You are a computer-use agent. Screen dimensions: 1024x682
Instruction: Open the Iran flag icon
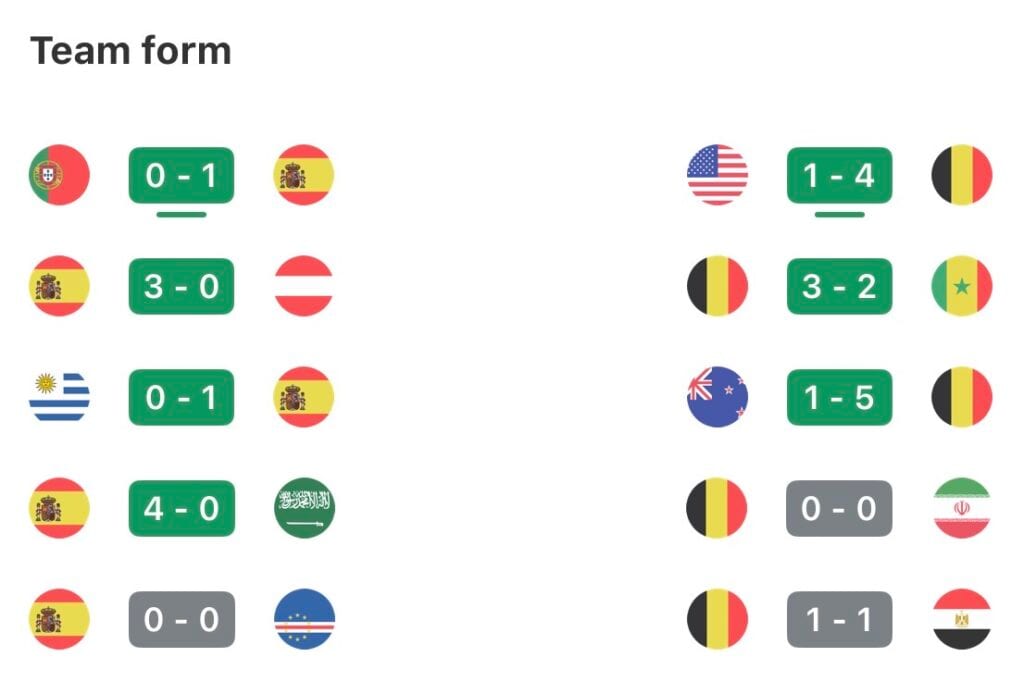coord(962,508)
